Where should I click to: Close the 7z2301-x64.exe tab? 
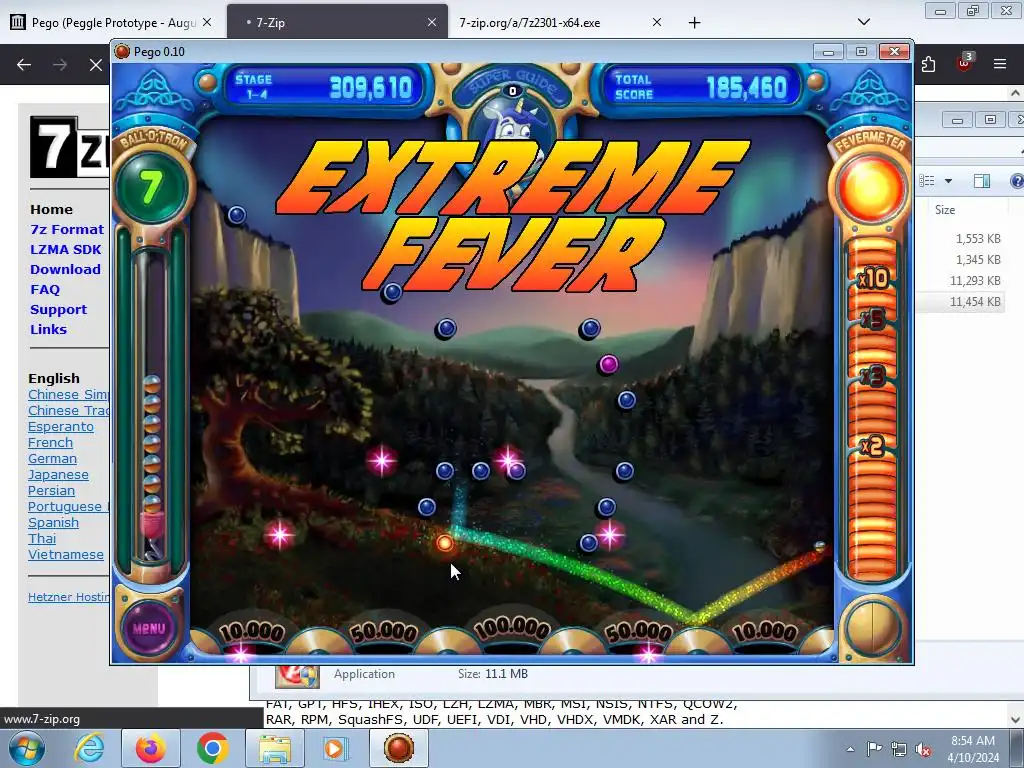[657, 22]
